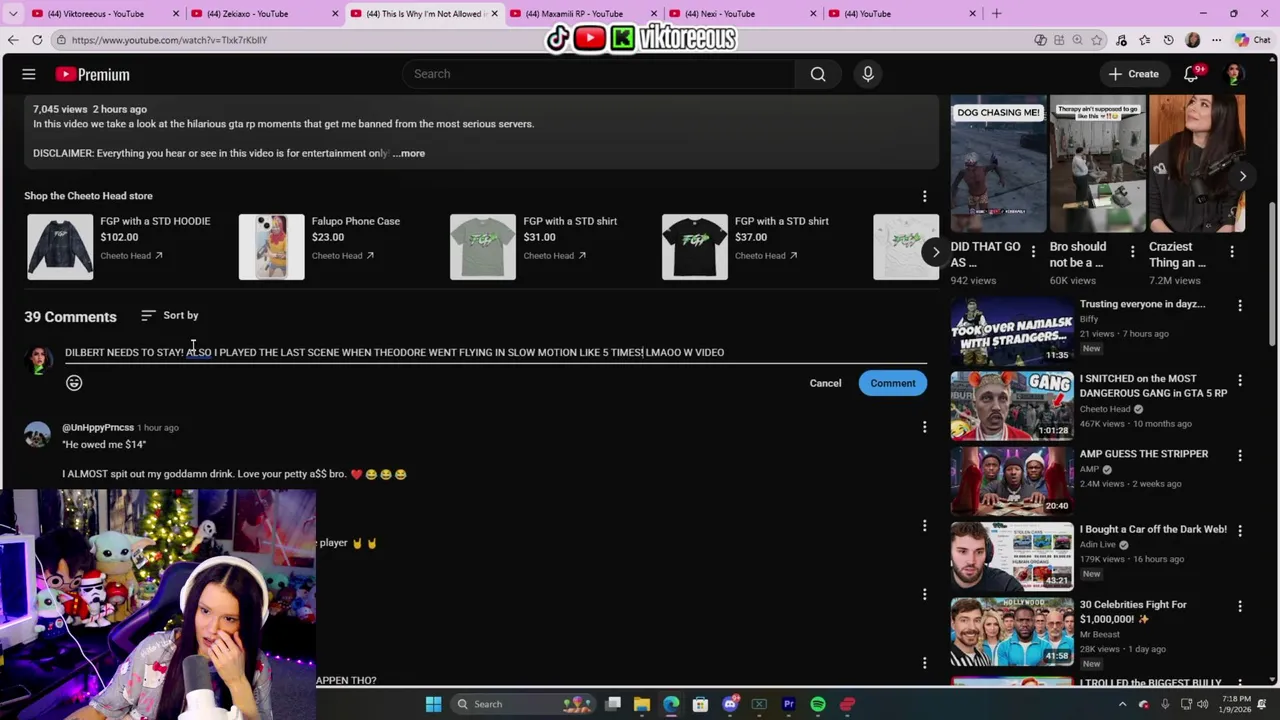The width and height of the screenshot is (1280, 720).
Task: Open the Craziest Thing short thumbnail
Action: point(1197,164)
